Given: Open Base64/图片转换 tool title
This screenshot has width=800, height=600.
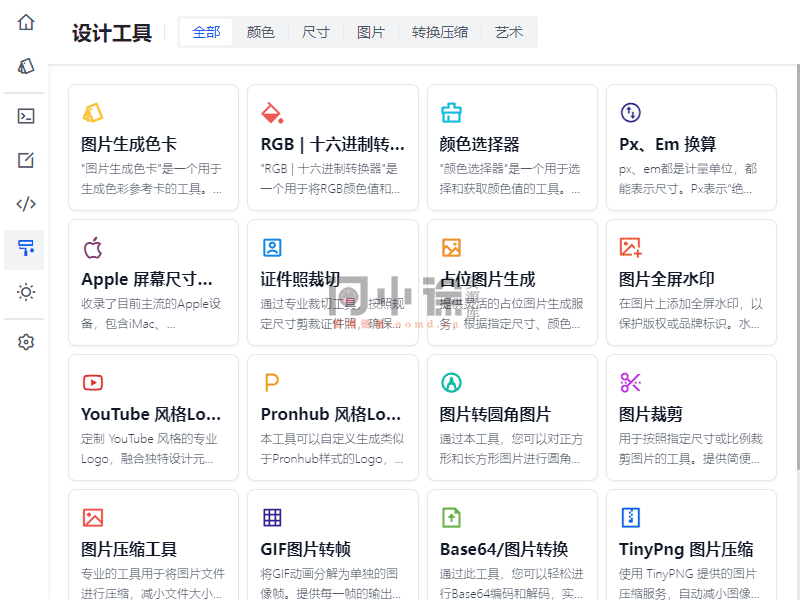Looking at the screenshot, I should coord(504,549).
